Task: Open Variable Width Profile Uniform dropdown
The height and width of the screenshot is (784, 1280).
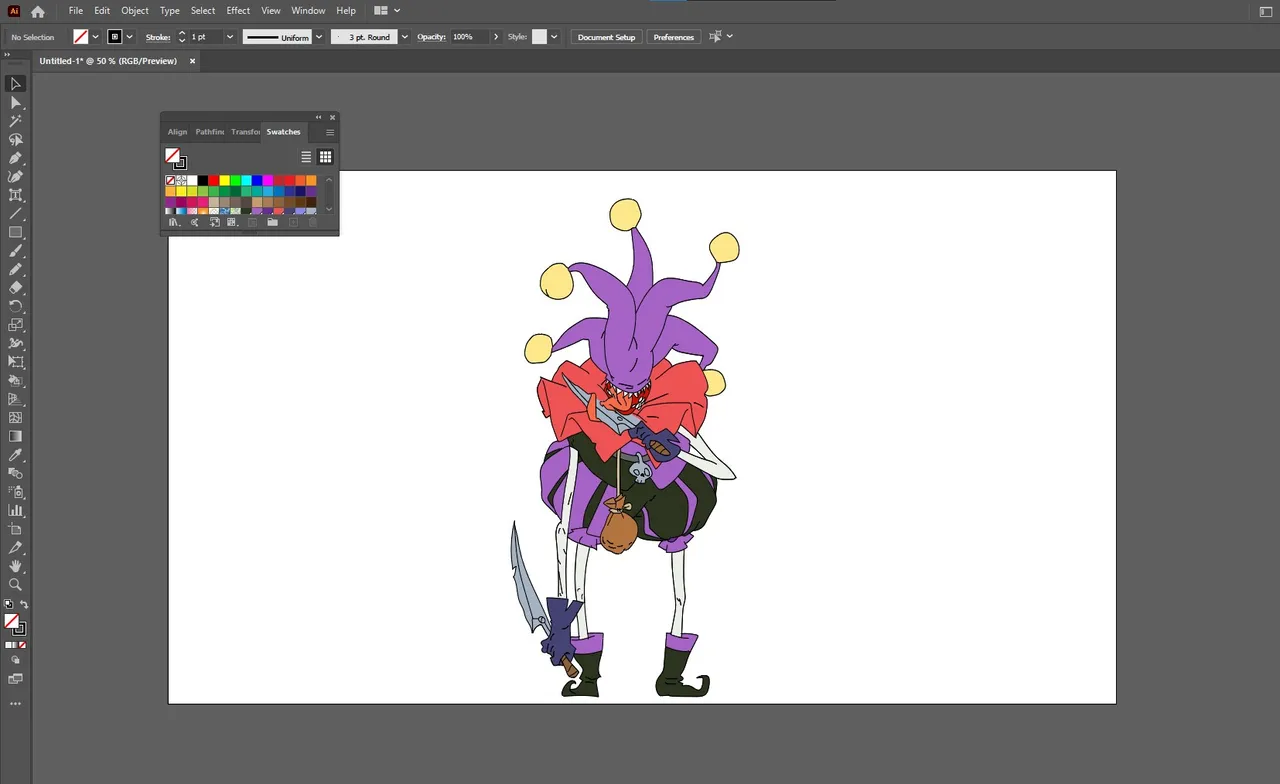Action: 319,37
